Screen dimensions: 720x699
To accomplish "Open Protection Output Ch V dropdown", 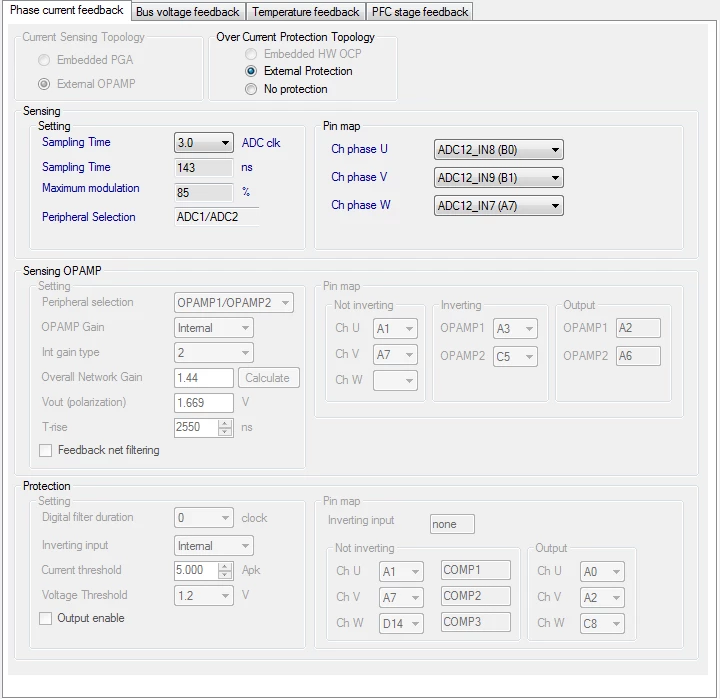I will 602,598.
